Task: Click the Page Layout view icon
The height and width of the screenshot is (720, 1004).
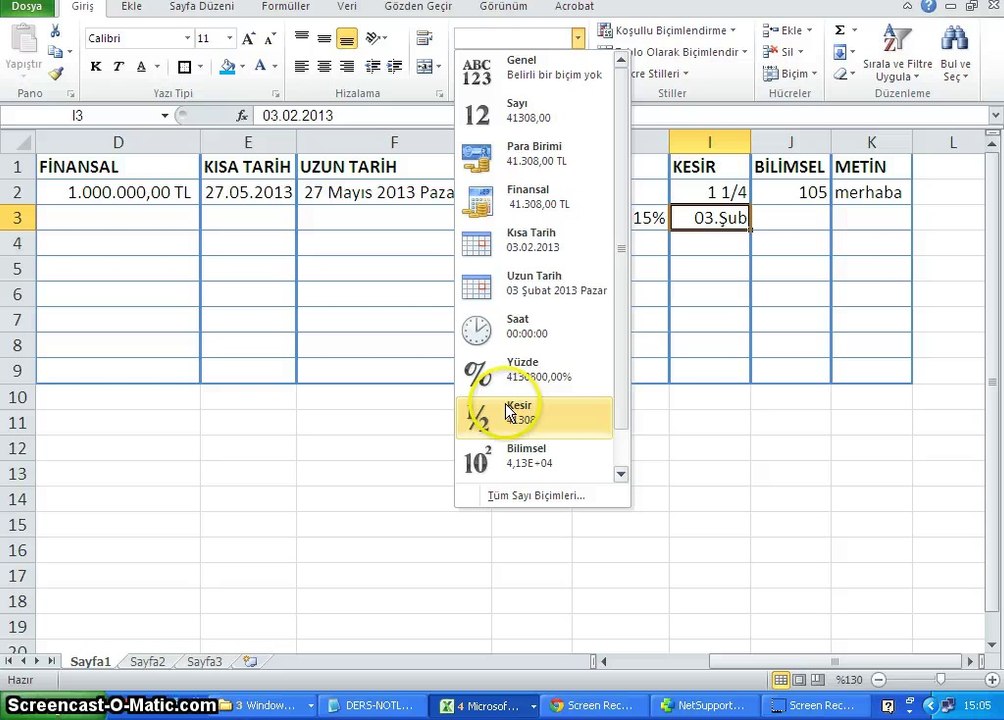Action: tap(799, 680)
